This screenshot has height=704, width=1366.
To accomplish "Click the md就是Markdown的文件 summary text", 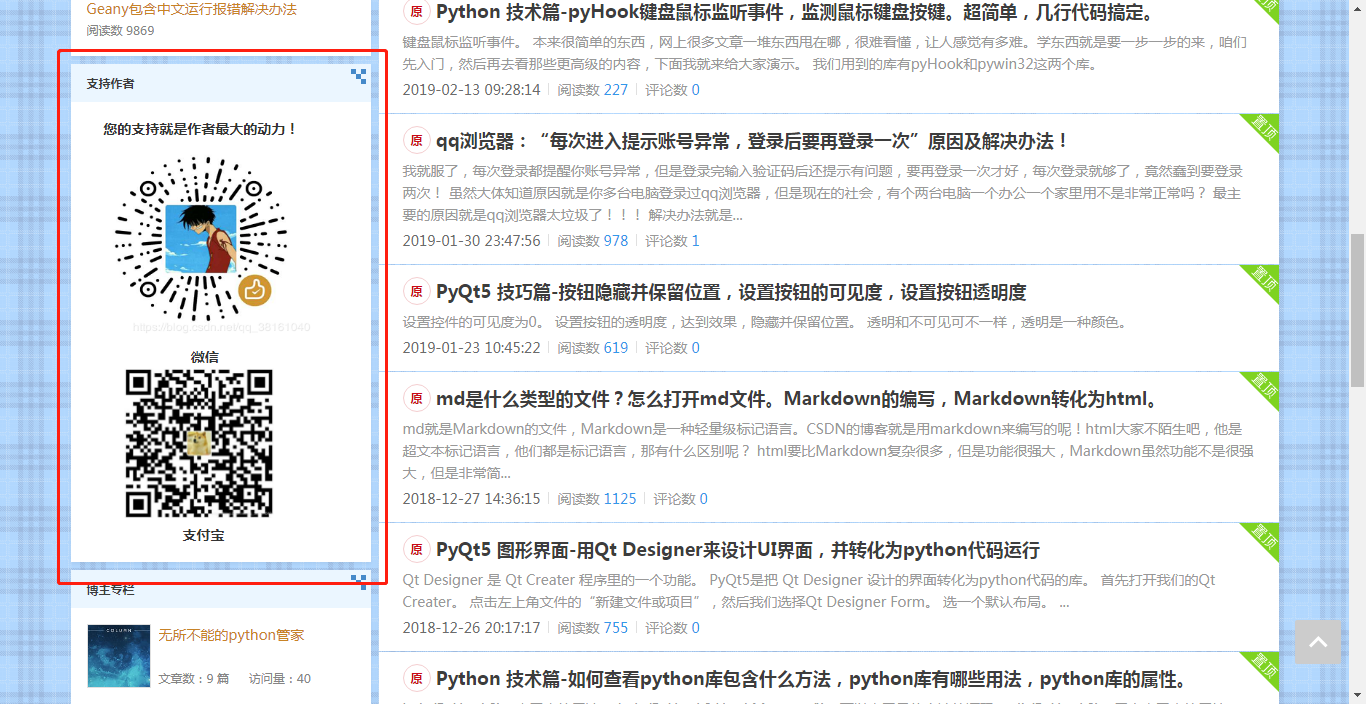I will [x=828, y=451].
